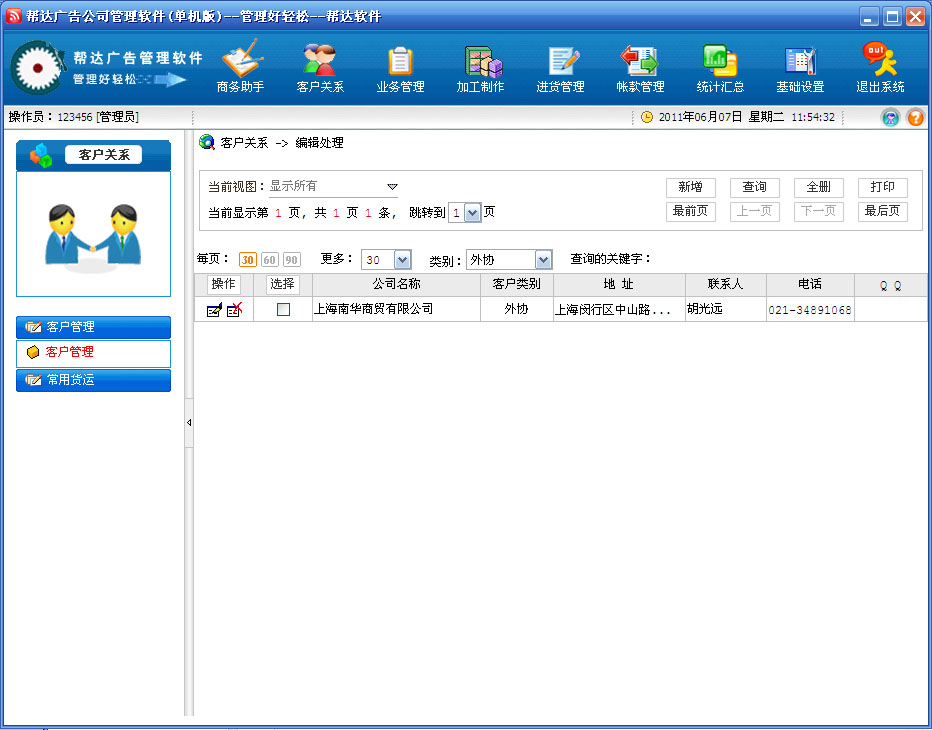Expand the 常用货运 sidebar group

(93, 380)
